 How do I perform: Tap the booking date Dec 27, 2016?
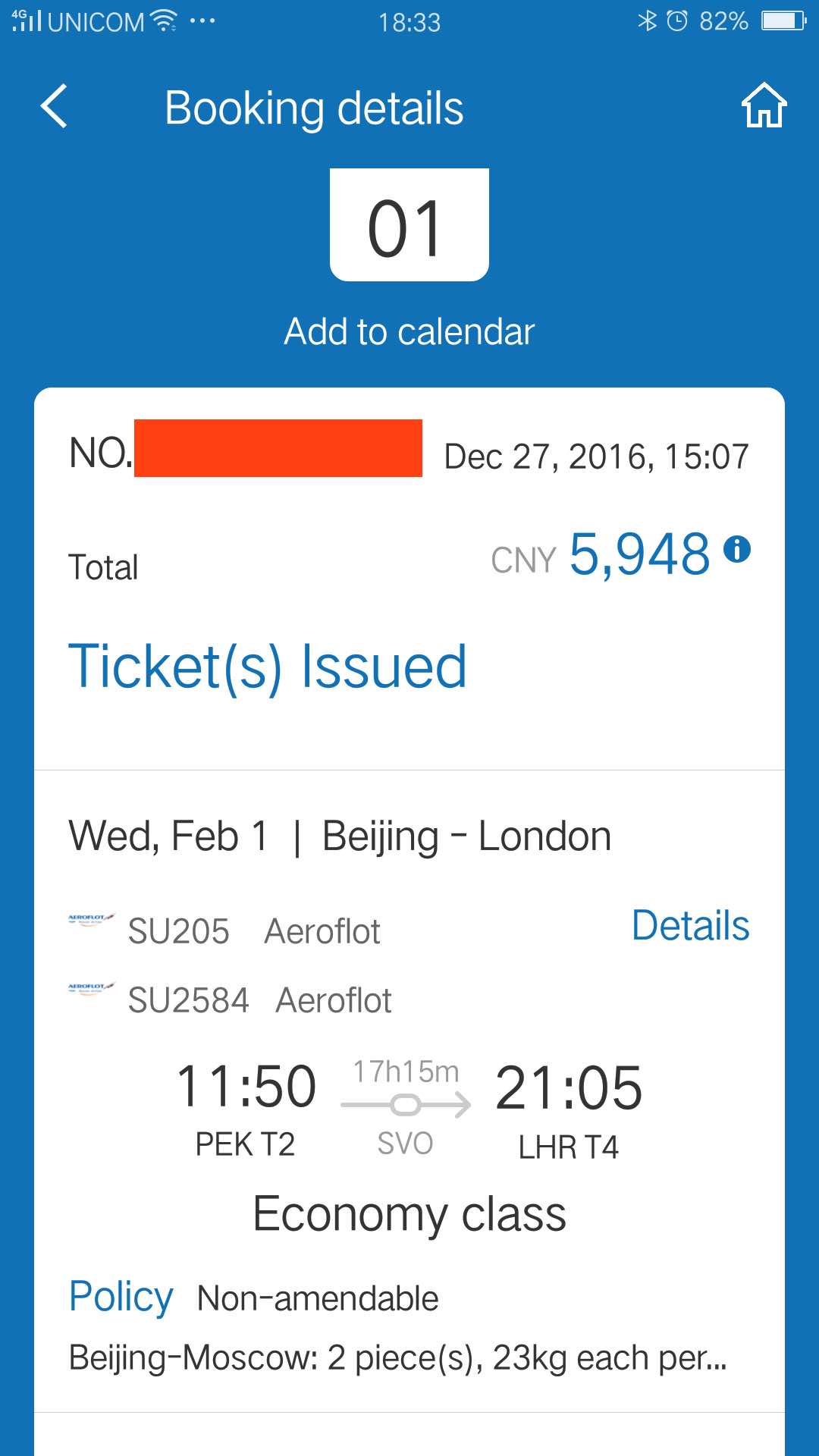(x=595, y=456)
